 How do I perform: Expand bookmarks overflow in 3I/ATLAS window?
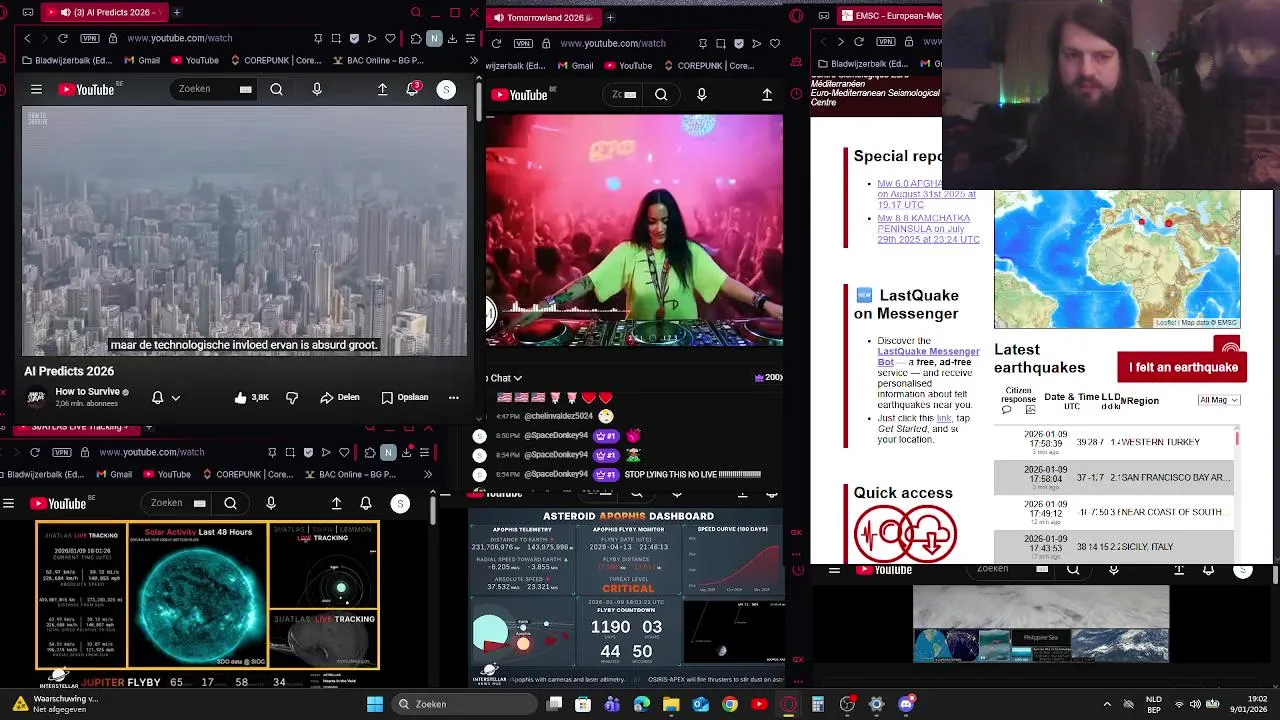coord(428,474)
